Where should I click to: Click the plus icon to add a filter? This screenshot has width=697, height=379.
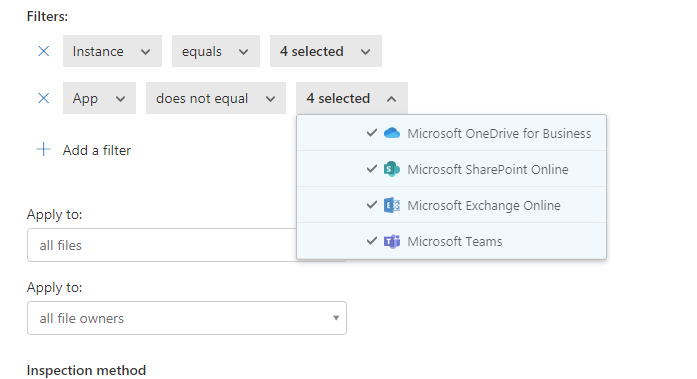tap(44, 149)
